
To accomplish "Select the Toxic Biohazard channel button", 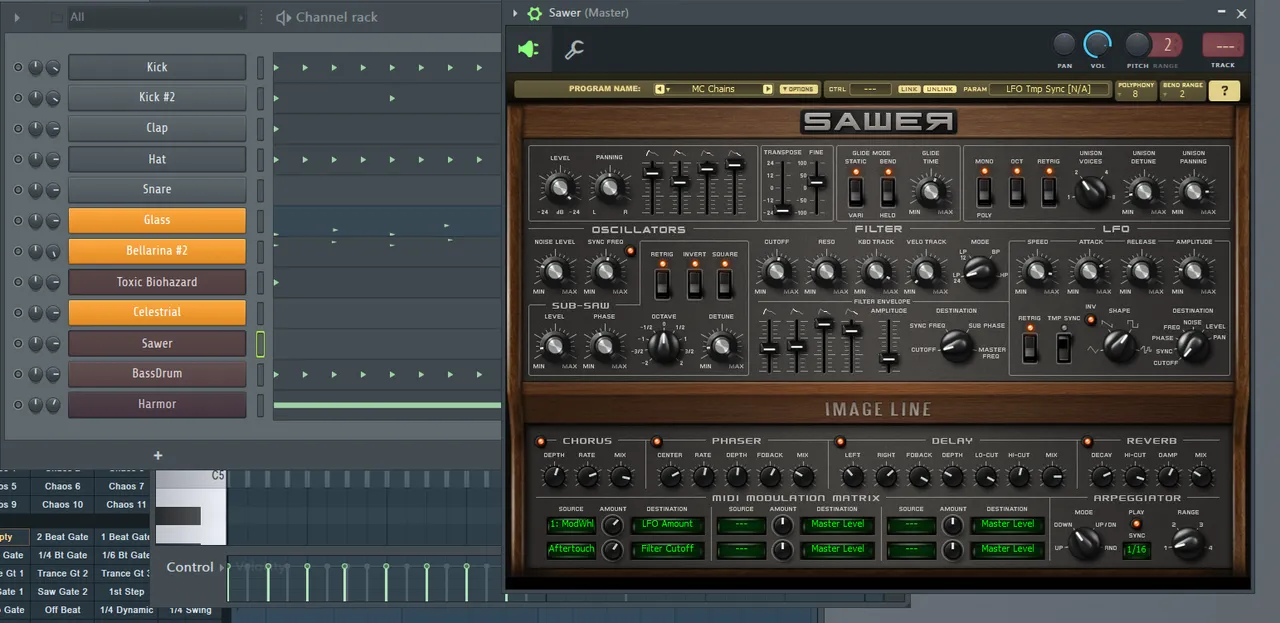I will (157, 282).
